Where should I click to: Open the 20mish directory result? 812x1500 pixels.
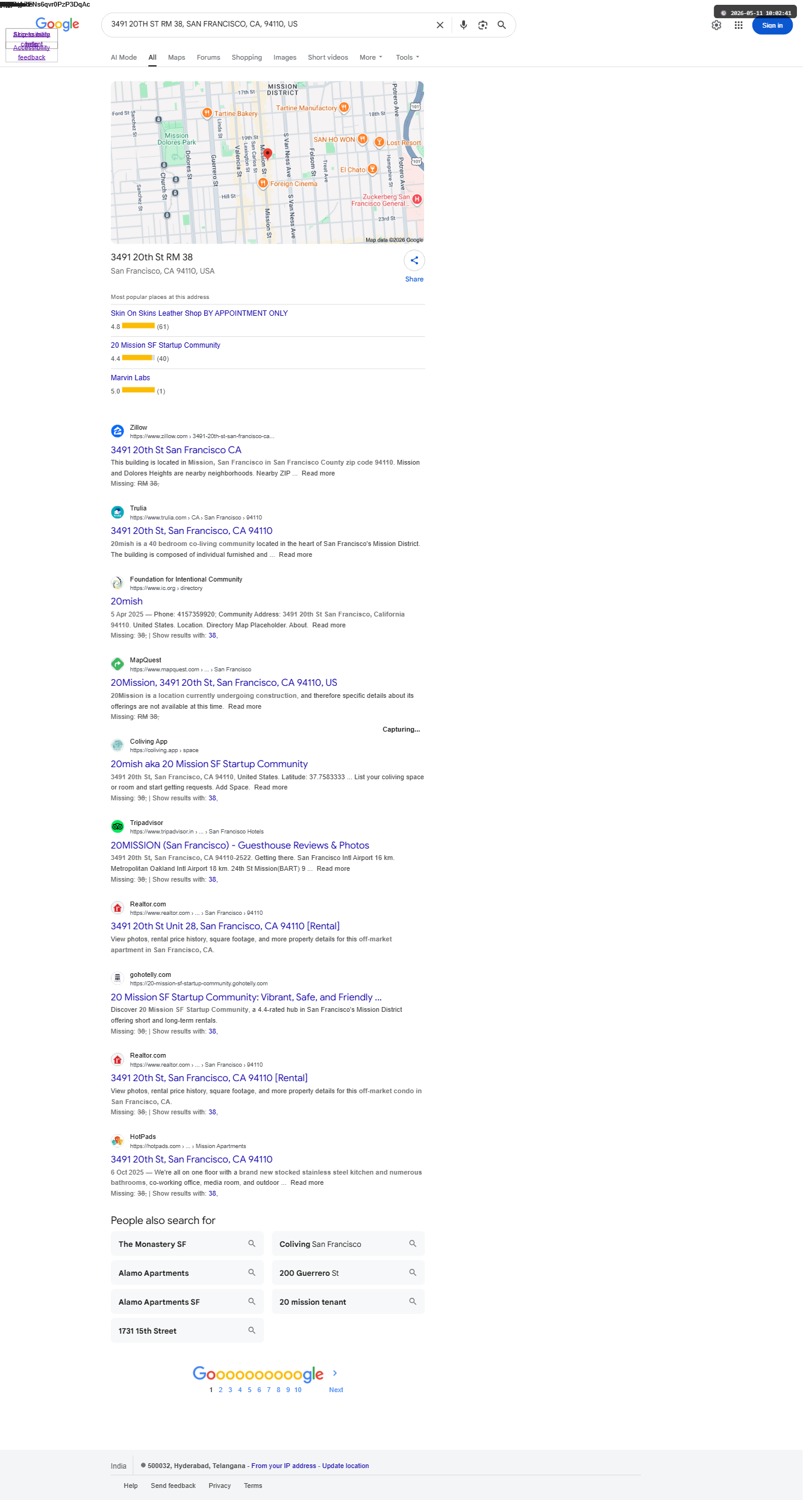pyautogui.click(x=126, y=601)
